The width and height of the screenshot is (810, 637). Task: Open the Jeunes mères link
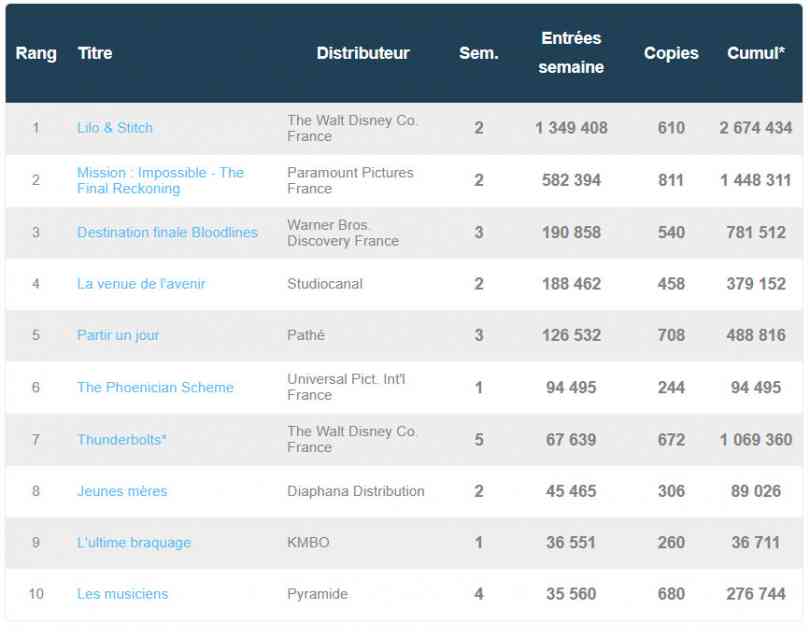point(122,491)
